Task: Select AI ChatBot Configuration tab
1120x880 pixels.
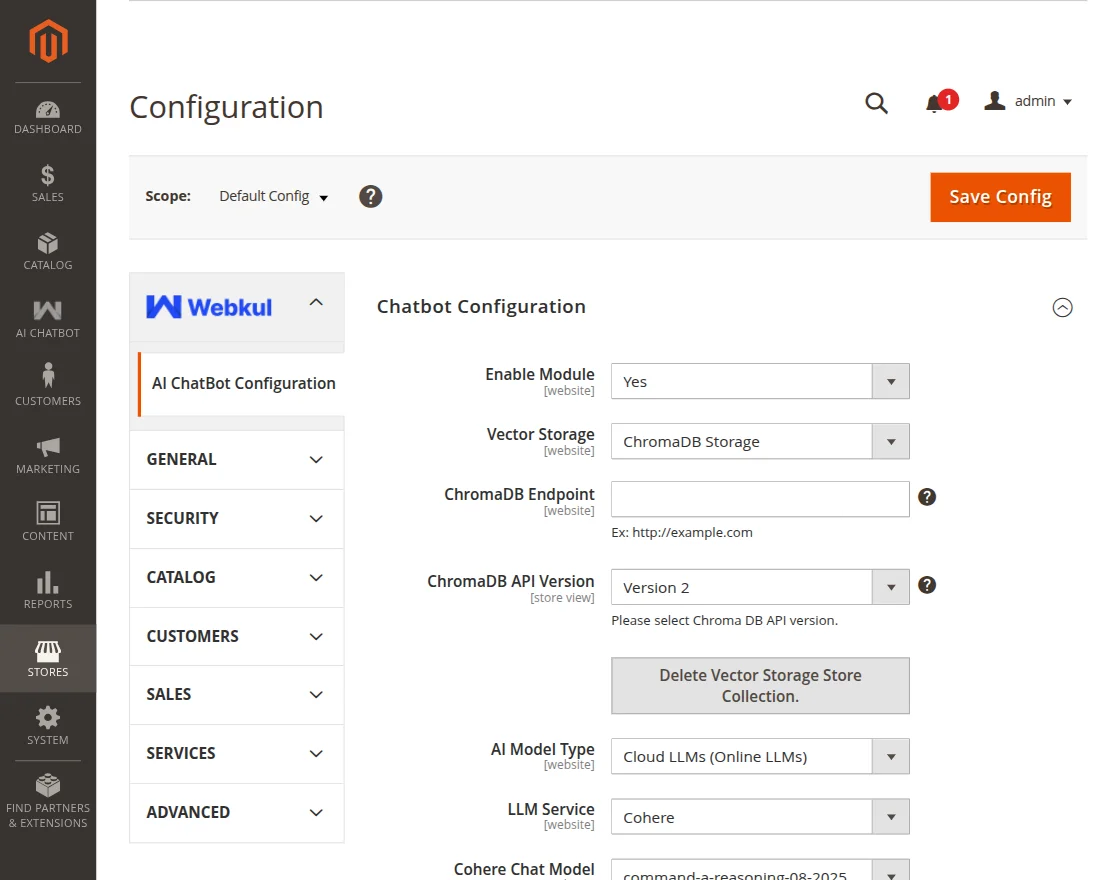Action: [x=243, y=383]
